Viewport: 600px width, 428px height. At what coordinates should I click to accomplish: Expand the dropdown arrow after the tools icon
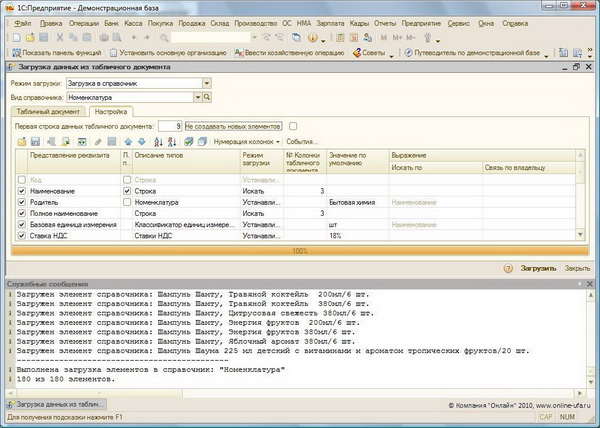438,41
